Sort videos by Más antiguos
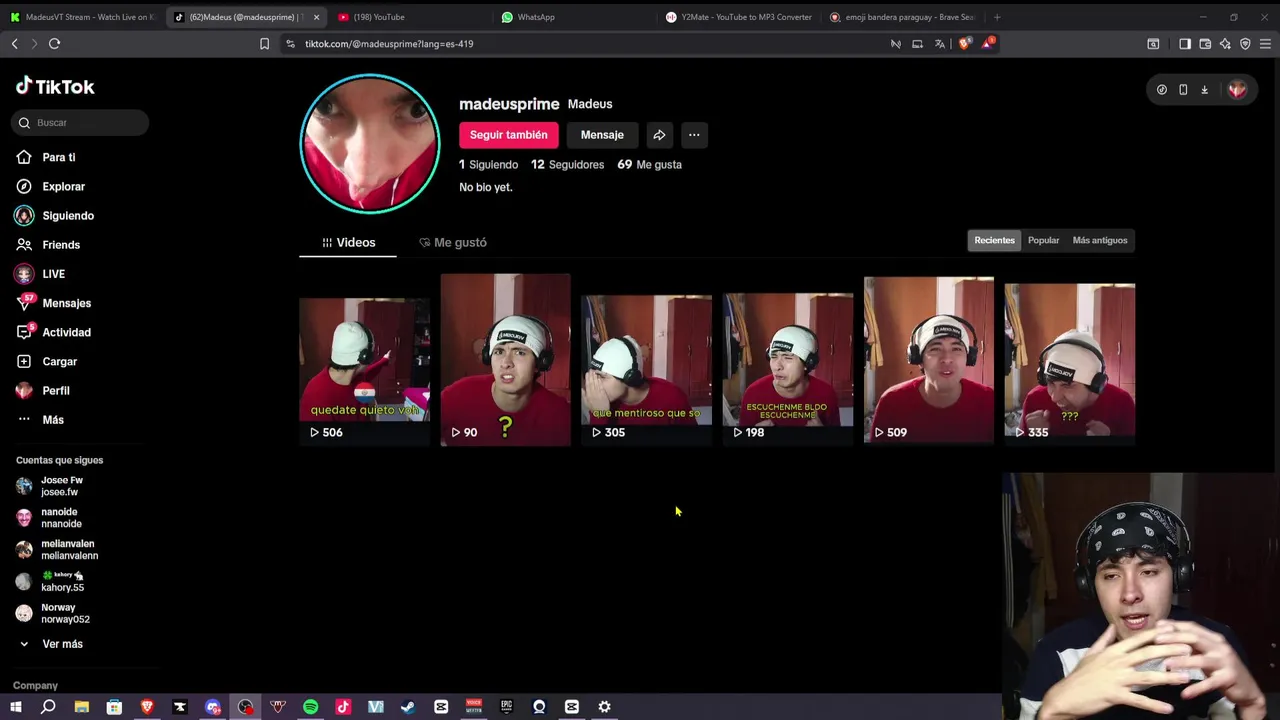This screenshot has width=1280, height=720. pos(1099,240)
